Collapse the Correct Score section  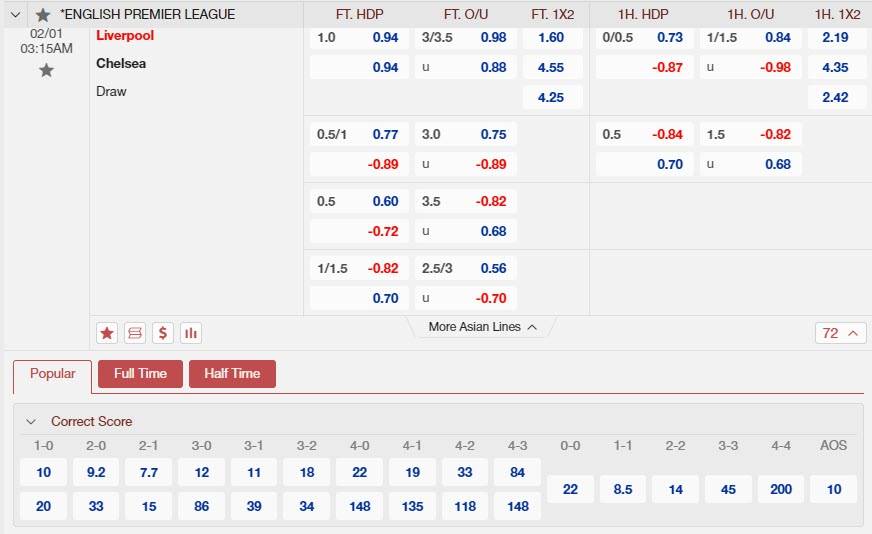[31, 422]
